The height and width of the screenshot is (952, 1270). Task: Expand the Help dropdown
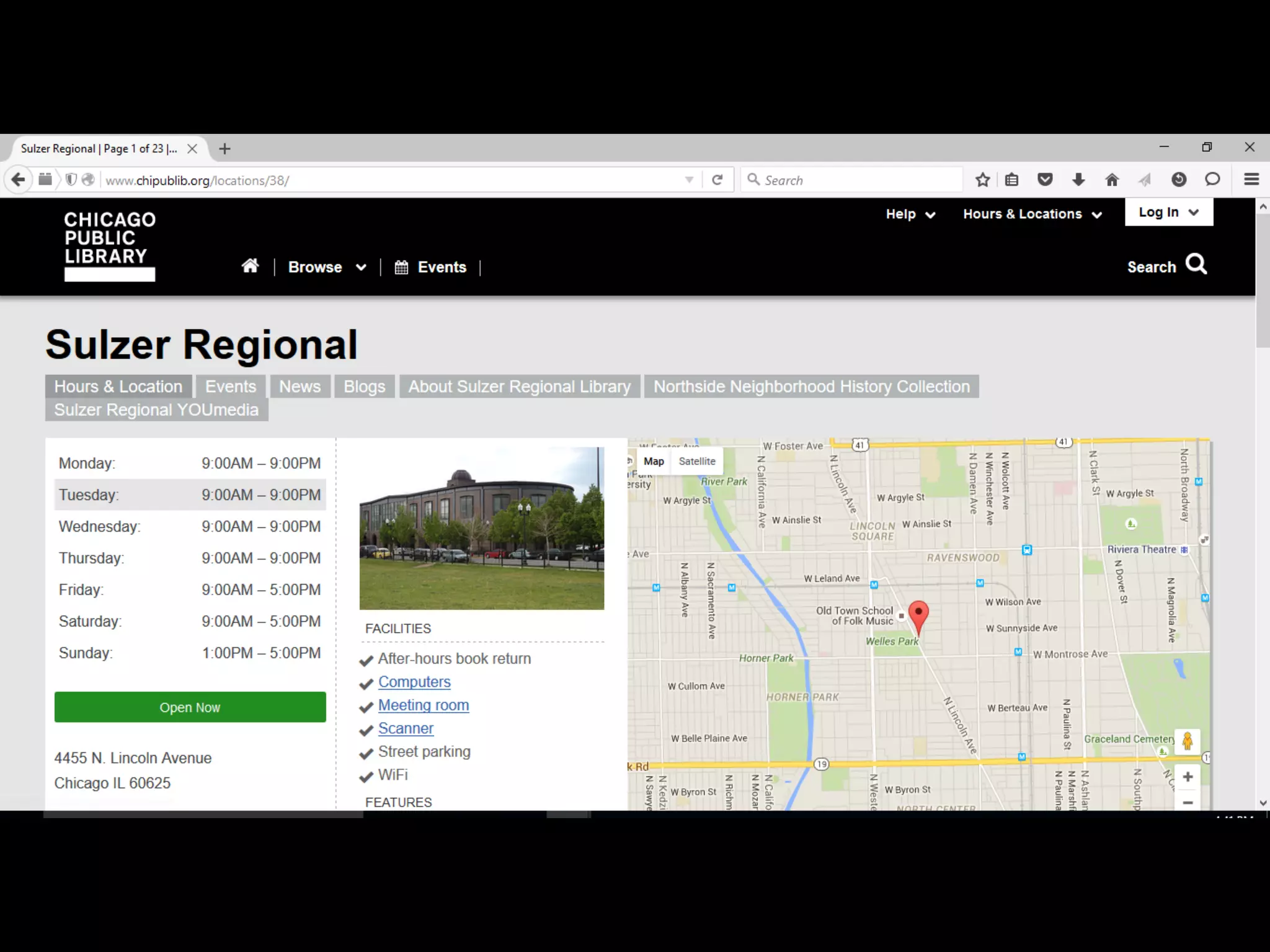pyautogui.click(x=910, y=214)
